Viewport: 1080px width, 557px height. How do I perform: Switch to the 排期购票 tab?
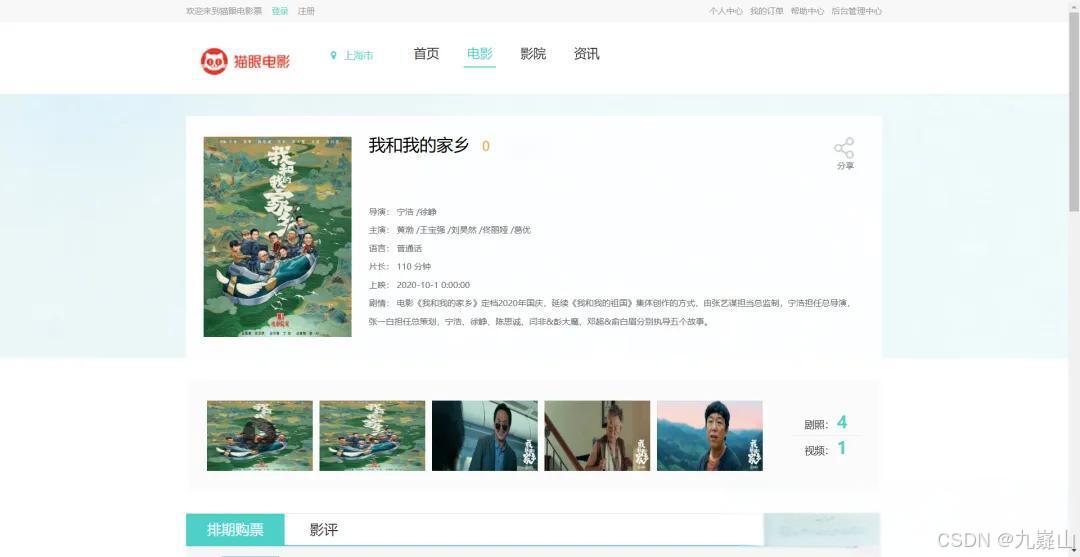[x=236, y=529]
